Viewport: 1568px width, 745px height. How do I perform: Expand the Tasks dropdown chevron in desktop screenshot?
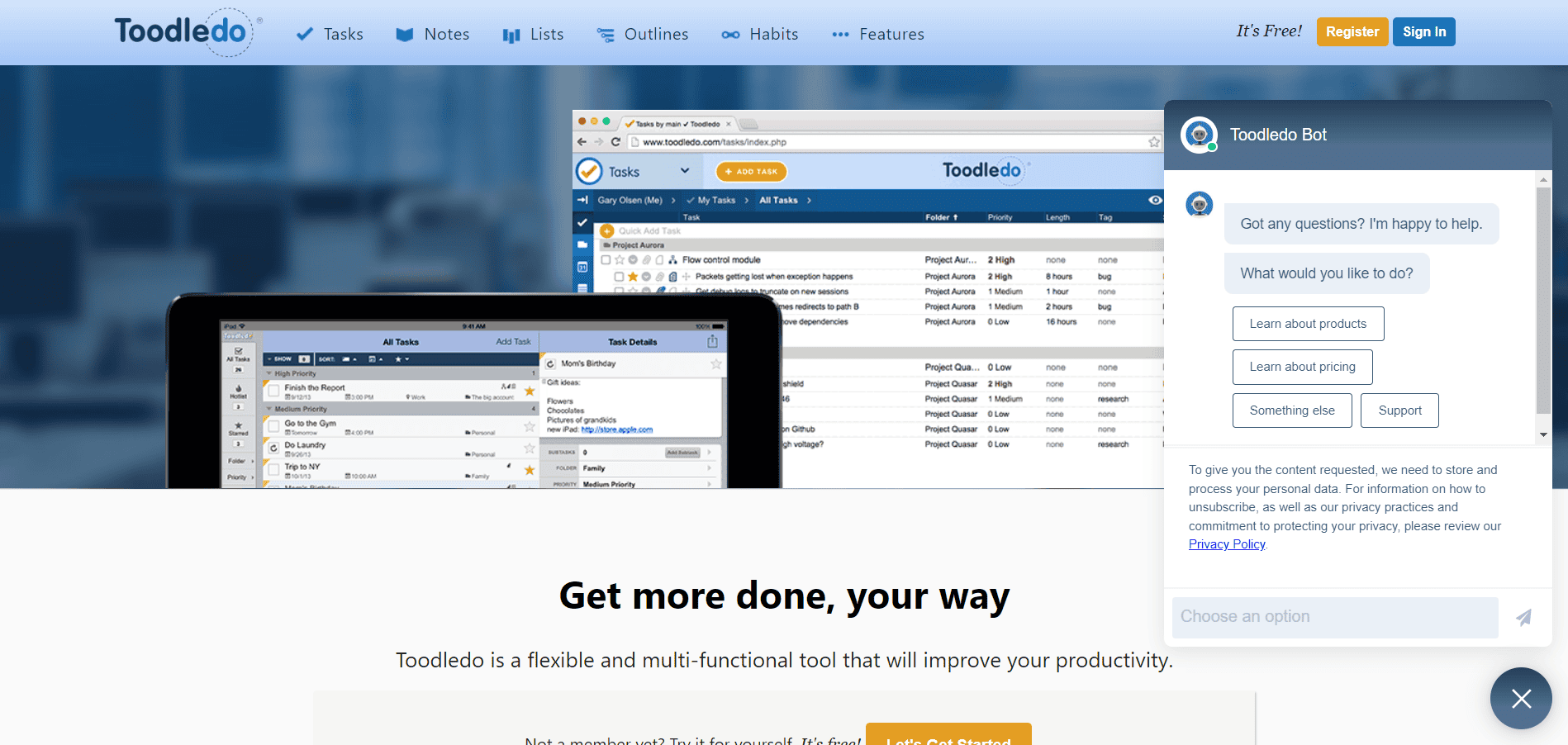[x=685, y=171]
